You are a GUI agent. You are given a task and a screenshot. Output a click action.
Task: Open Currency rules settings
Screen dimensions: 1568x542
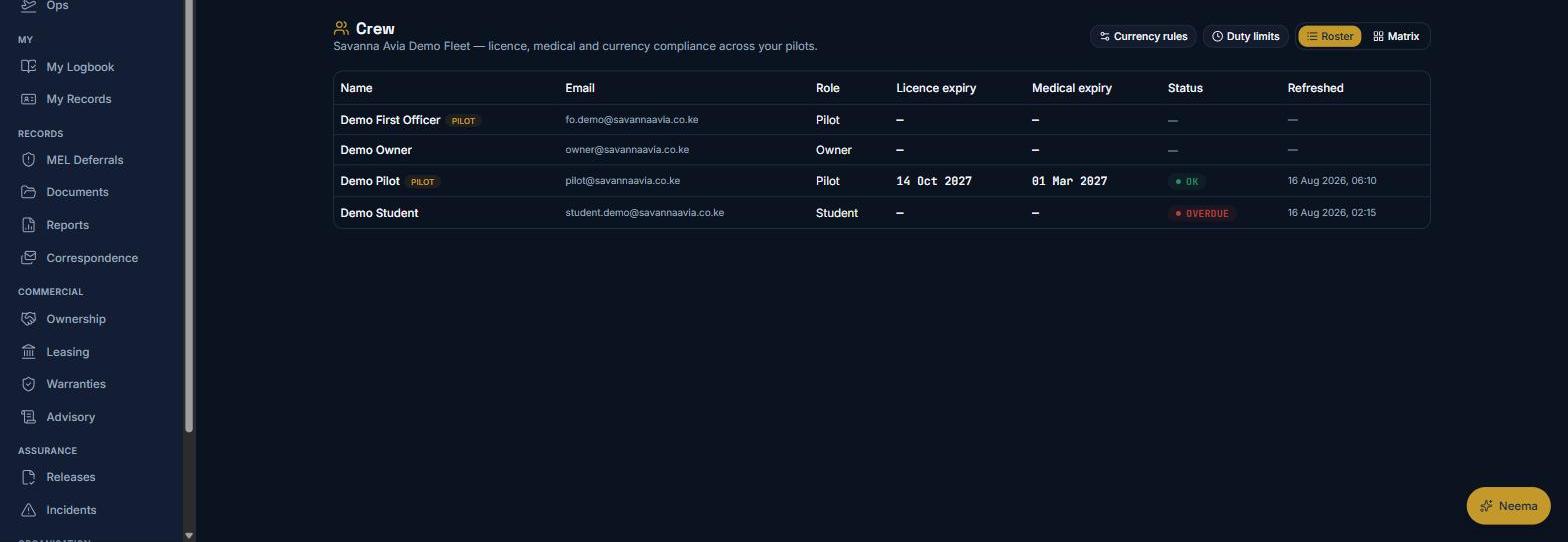coord(1143,36)
